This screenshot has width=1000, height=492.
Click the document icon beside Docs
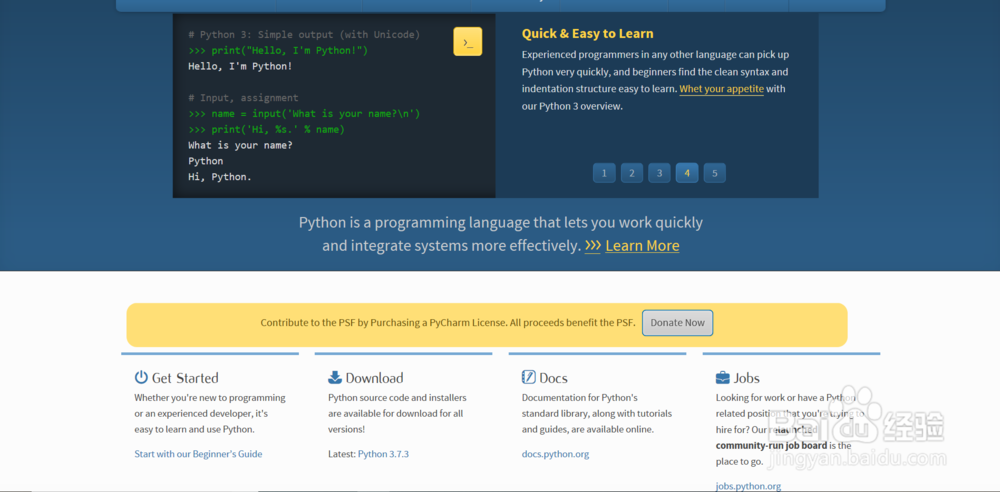point(529,377)
